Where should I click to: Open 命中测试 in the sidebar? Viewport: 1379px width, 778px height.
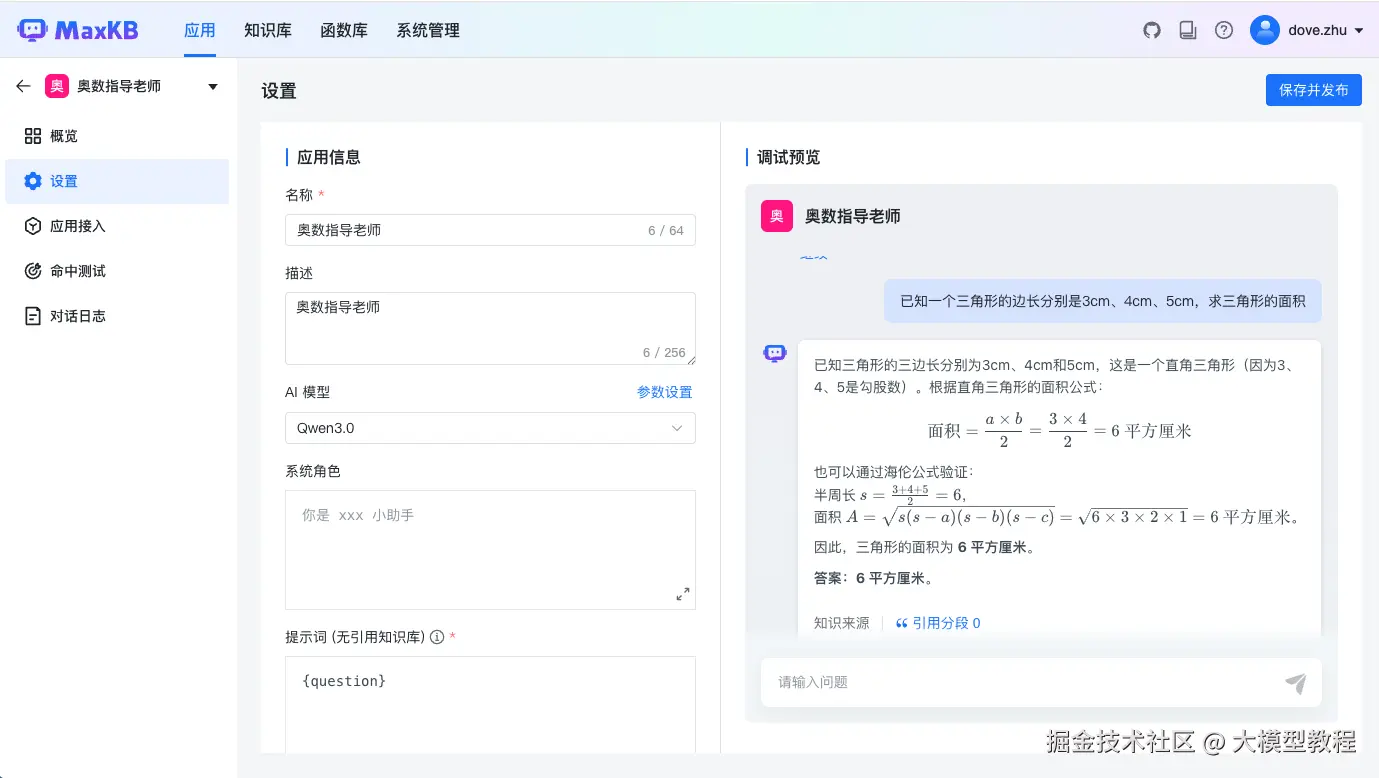coord(78,271)
